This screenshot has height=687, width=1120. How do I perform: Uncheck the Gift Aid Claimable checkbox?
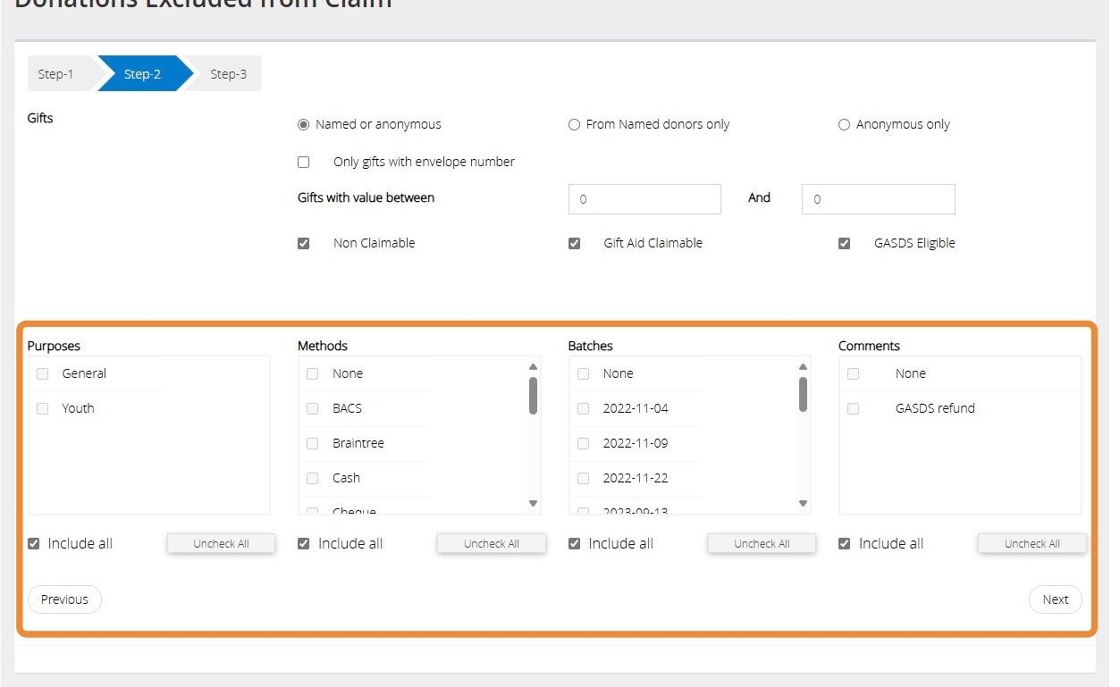click(x=574, y=244)
